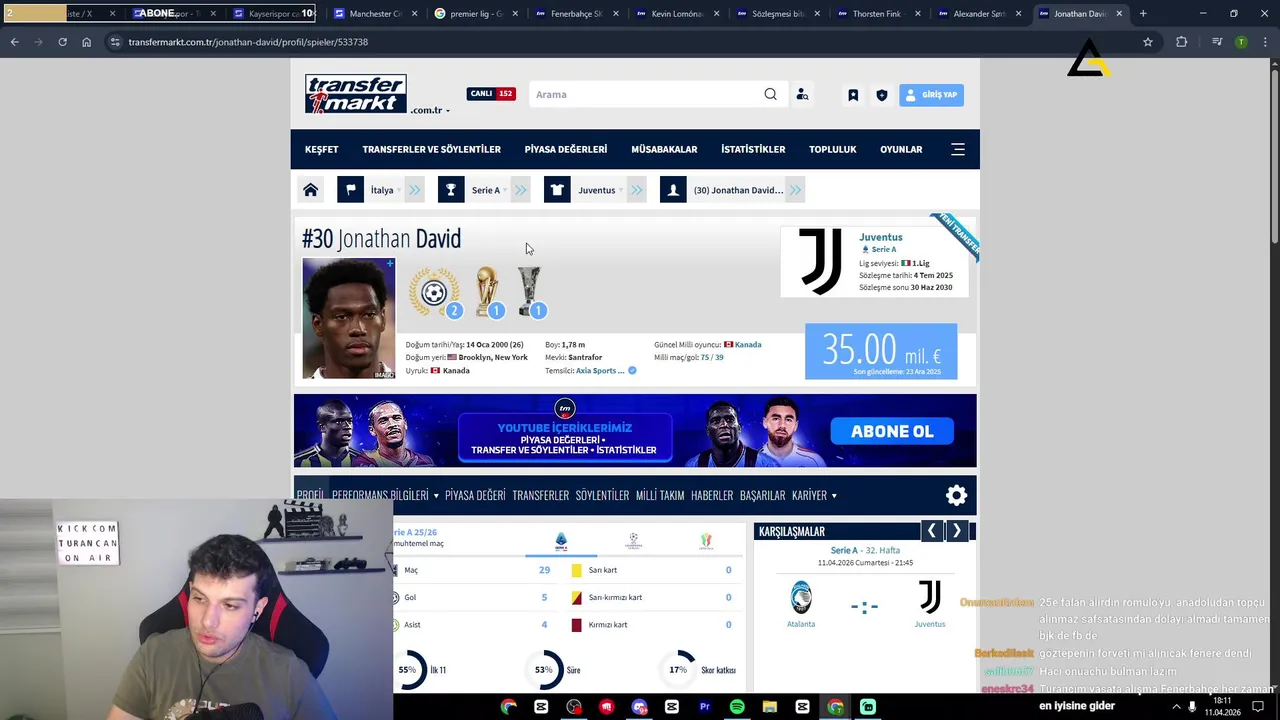Viewport: 1280px width, 720px height.
Task: Click the GİRİŞ YAP login button
Action: 931,95
